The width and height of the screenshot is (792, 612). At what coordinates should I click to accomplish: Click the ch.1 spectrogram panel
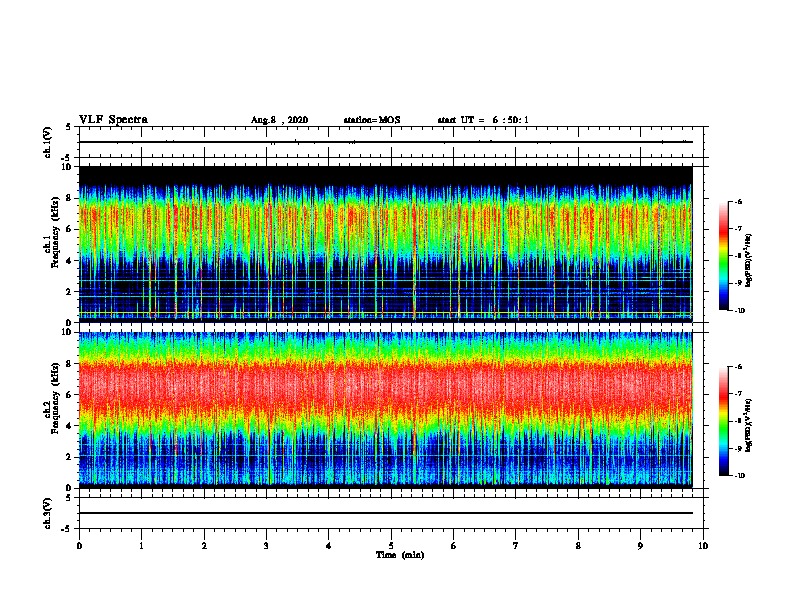(386, 244)
